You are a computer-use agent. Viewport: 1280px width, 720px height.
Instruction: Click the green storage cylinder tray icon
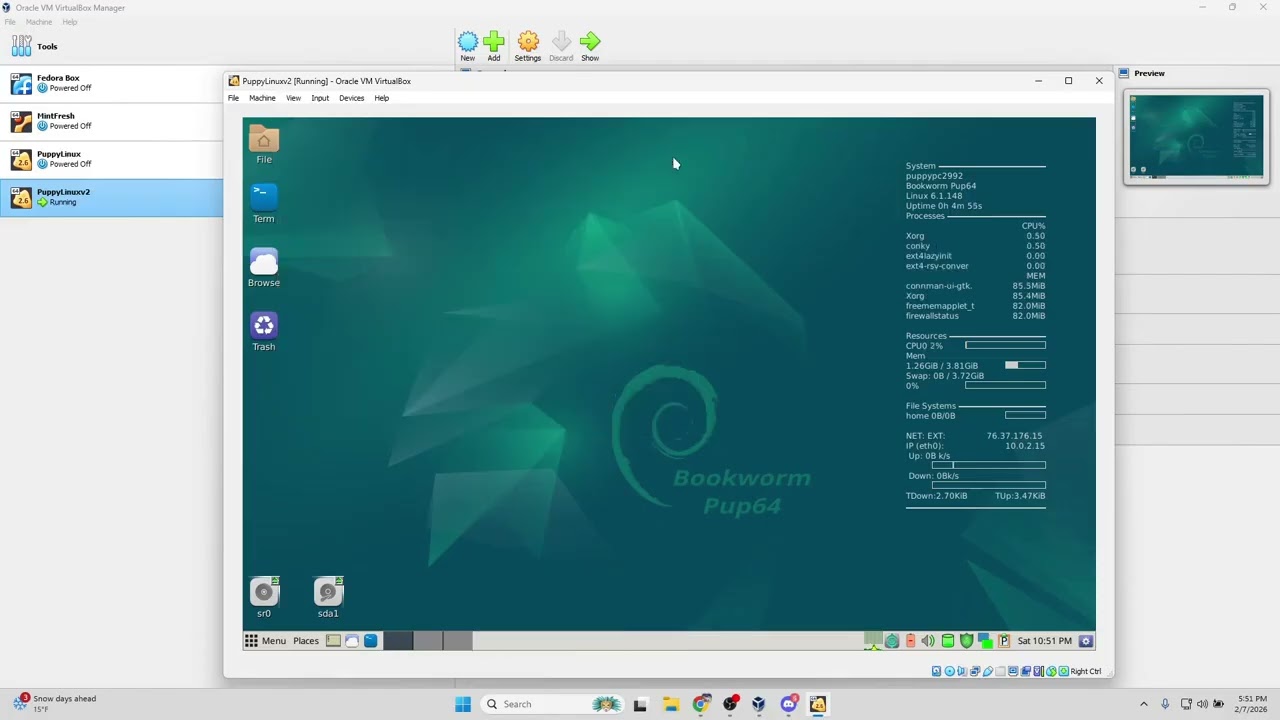pyautogui.click(x=947, y=641)
